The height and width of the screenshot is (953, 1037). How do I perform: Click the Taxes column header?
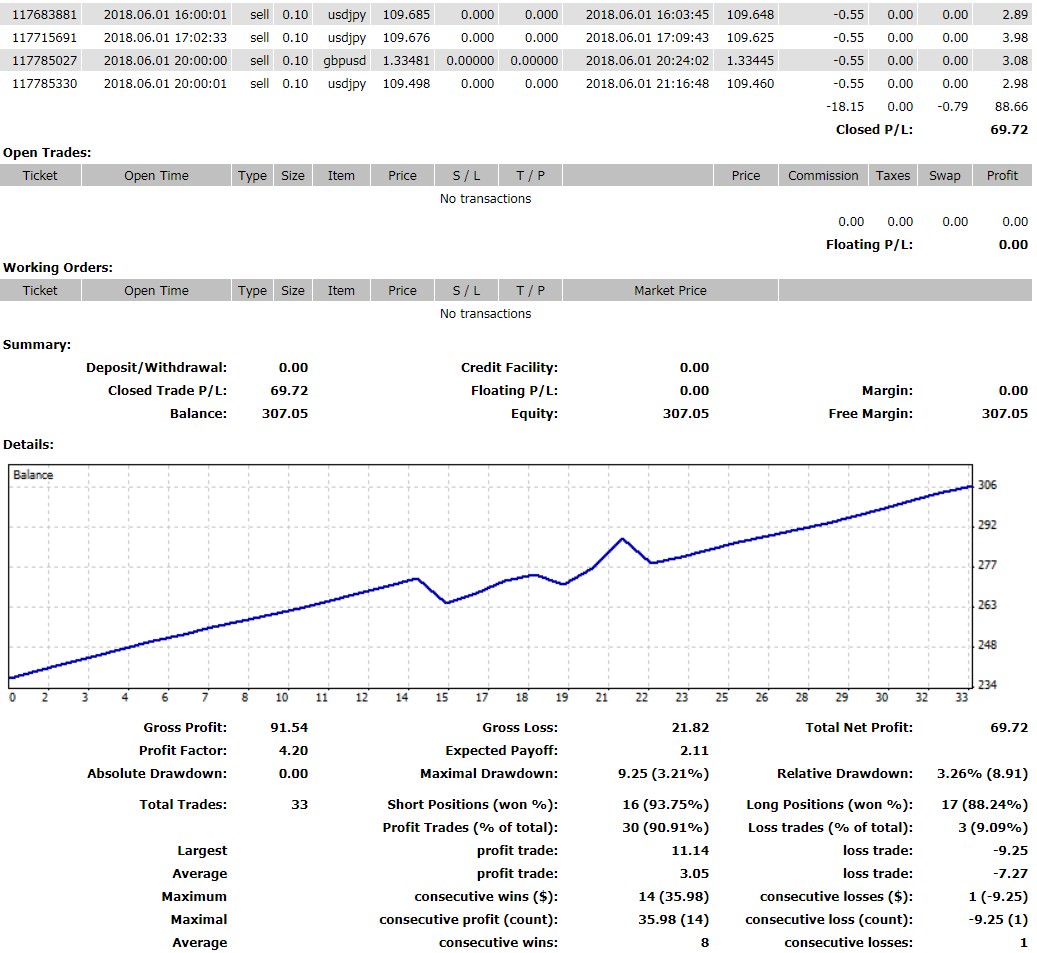[893, 176]
